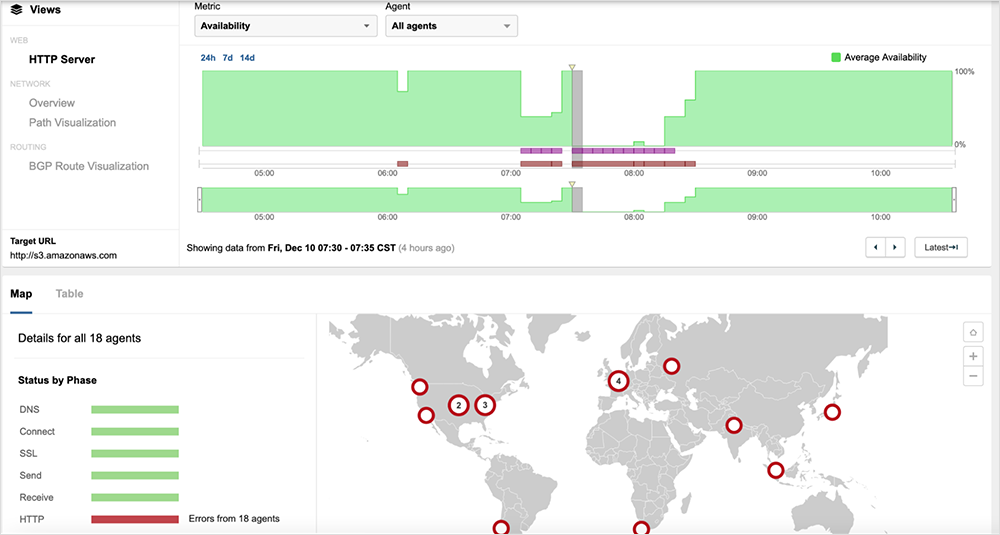
Task: Go to previous time interval arrow
Action: pyautogui.click(x=876, y=247)
